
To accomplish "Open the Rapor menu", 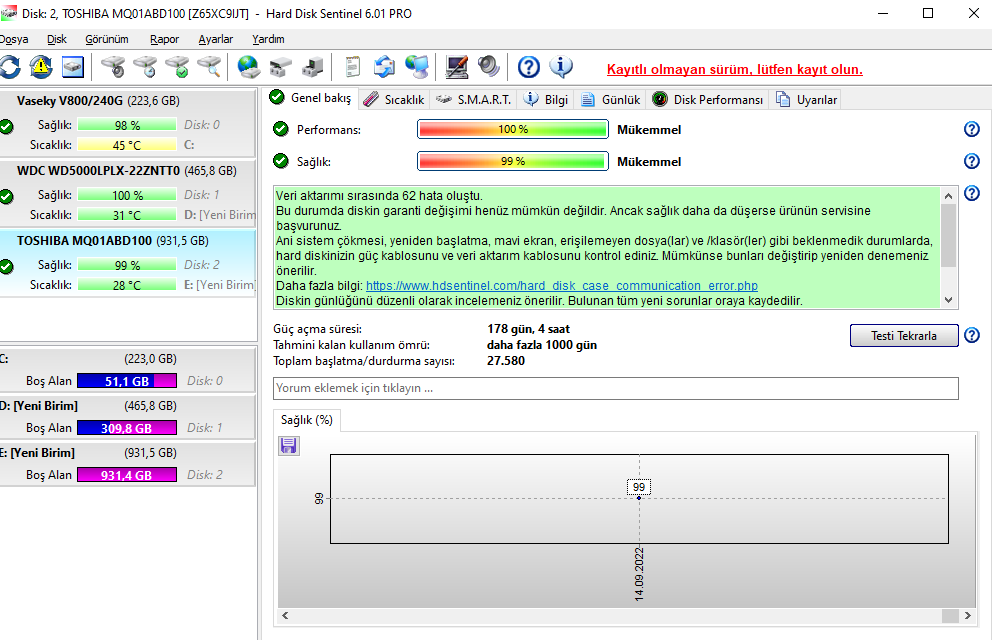I will [x=164, y=39].
